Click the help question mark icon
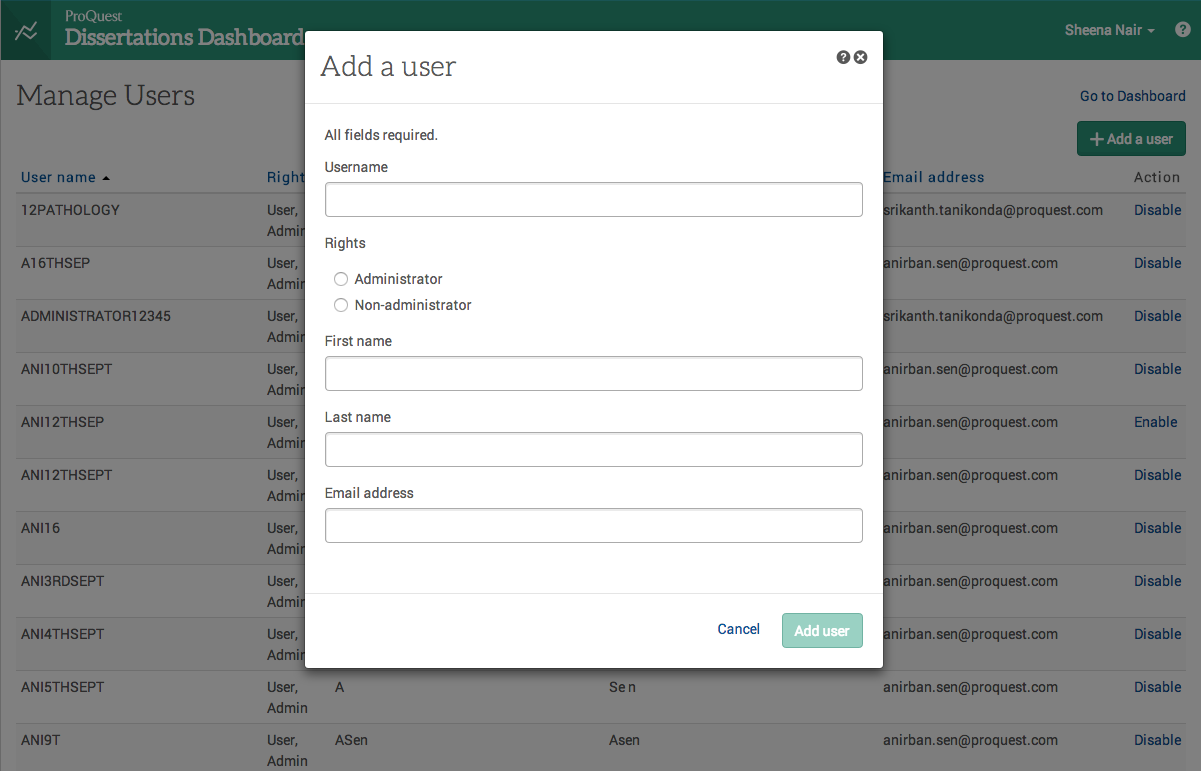Image resolution: width=1201 pixels, height=771 pixels. [x=843, y=58]
